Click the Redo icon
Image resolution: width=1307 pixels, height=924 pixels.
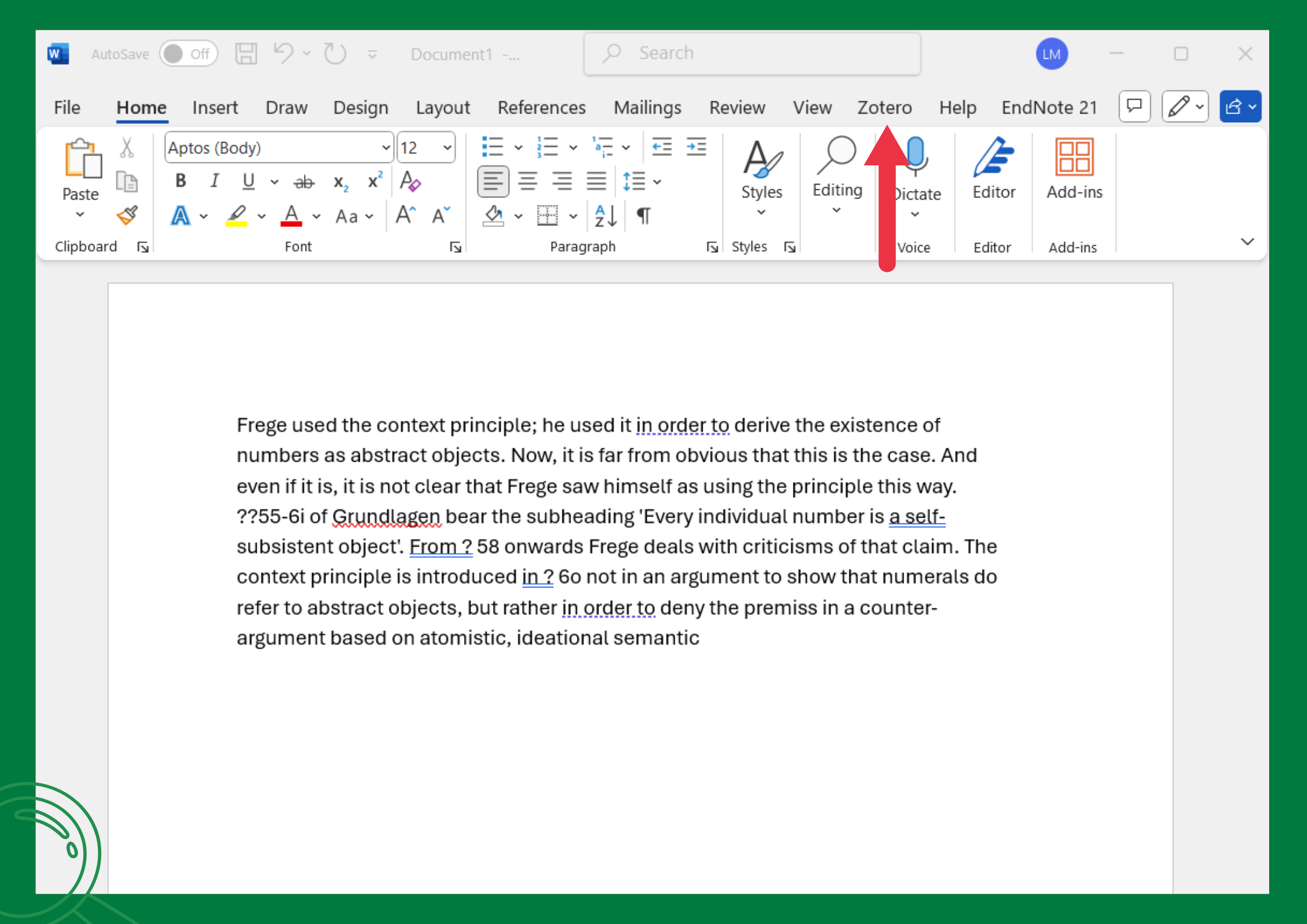coord(335,54)
